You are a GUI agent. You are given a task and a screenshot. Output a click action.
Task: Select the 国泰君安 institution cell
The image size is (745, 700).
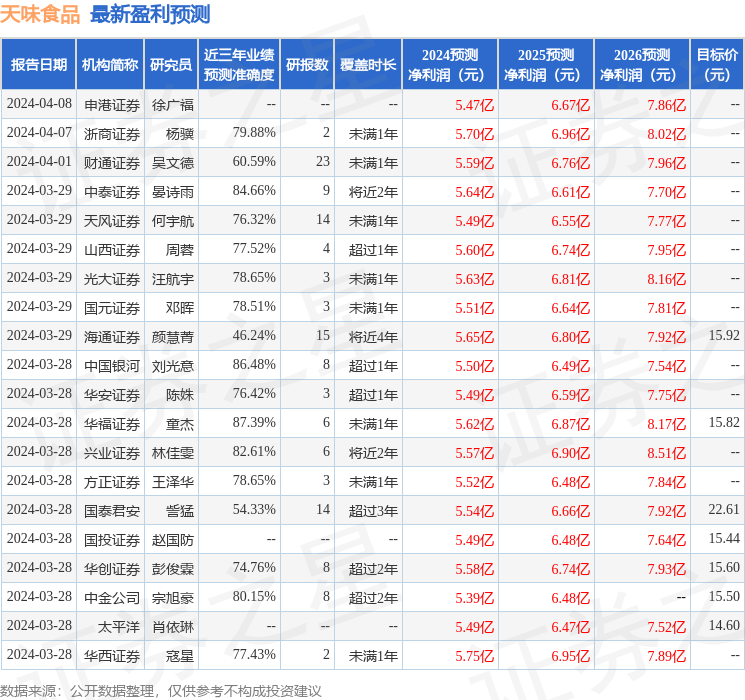coord(112,511)
